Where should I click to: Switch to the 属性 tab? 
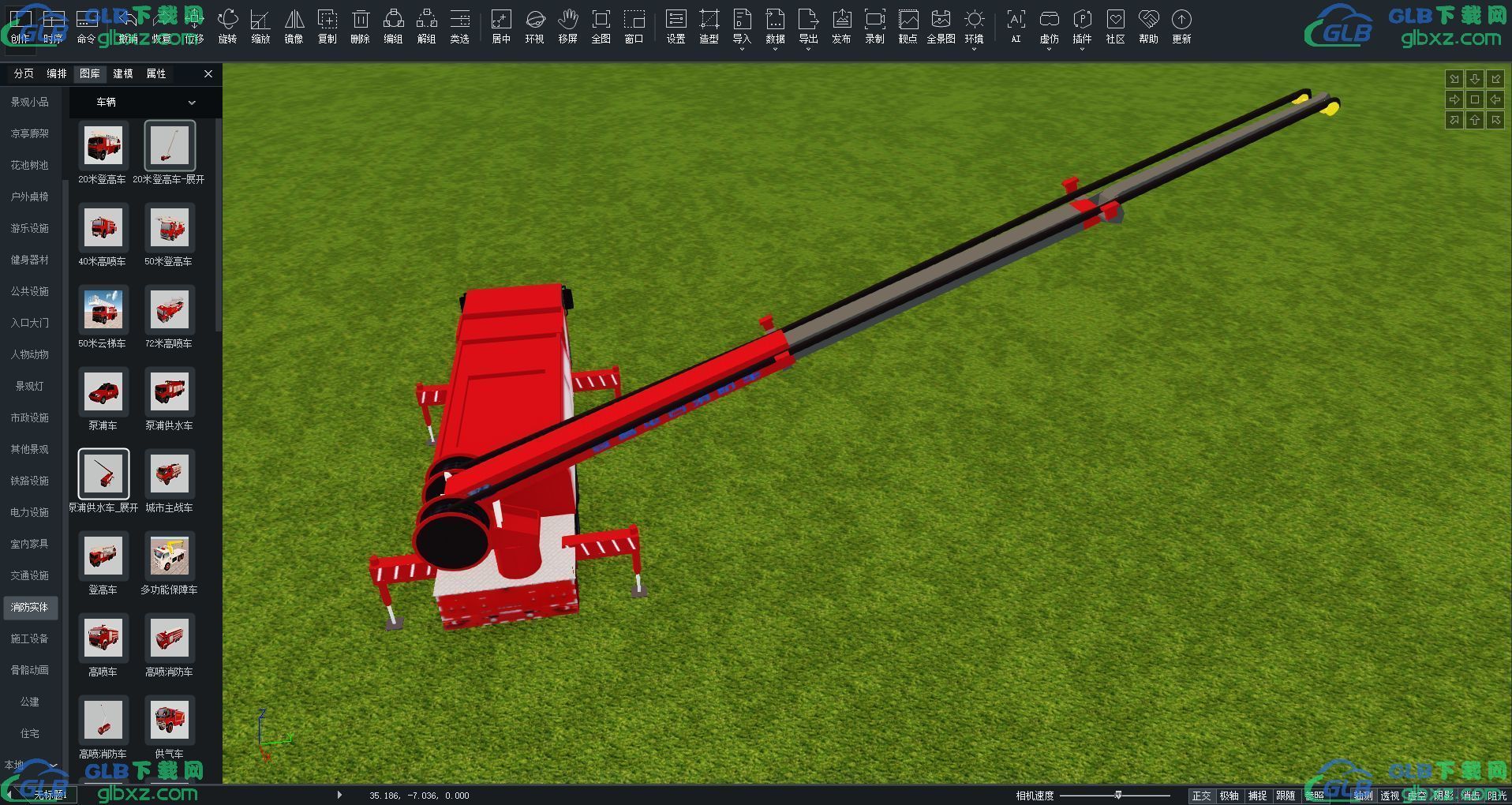coord(156,73)
